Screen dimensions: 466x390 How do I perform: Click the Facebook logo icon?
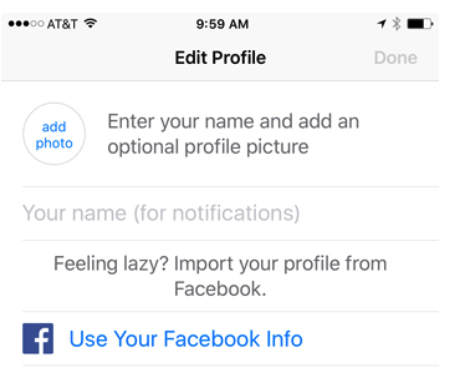pyautogui.click(x=38, y=338)
